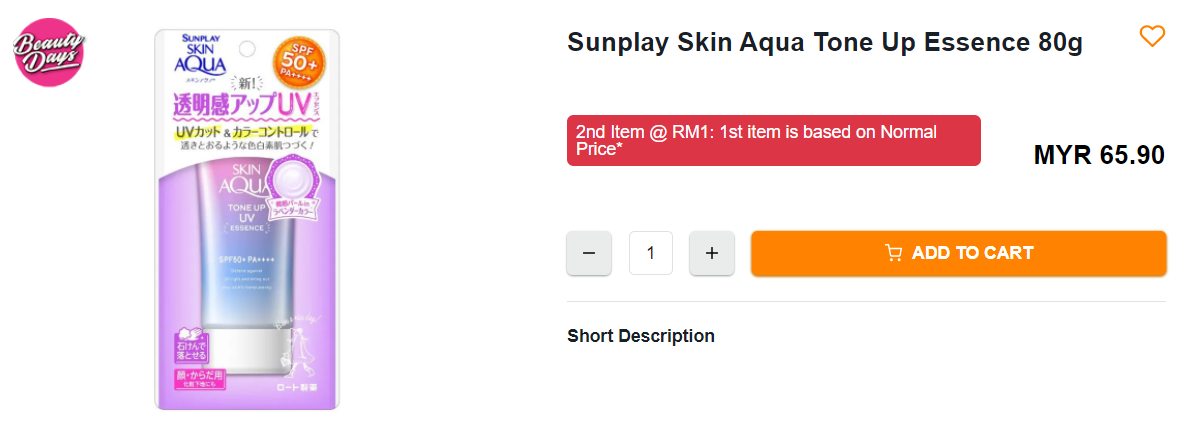Screen dimensions: 1190x423
Task: Open the sunscreen product image
Action: click(247, 220)
